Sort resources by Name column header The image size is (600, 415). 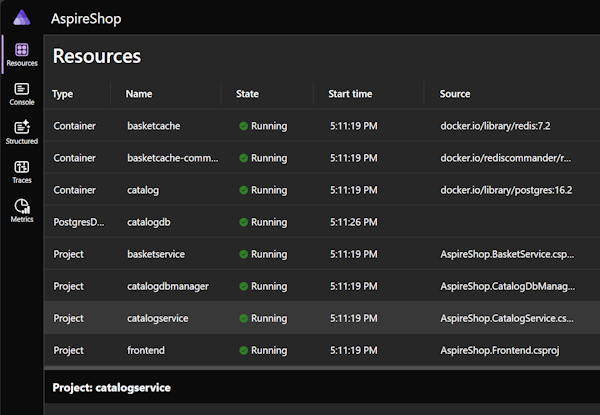click(x=139, y=94)
